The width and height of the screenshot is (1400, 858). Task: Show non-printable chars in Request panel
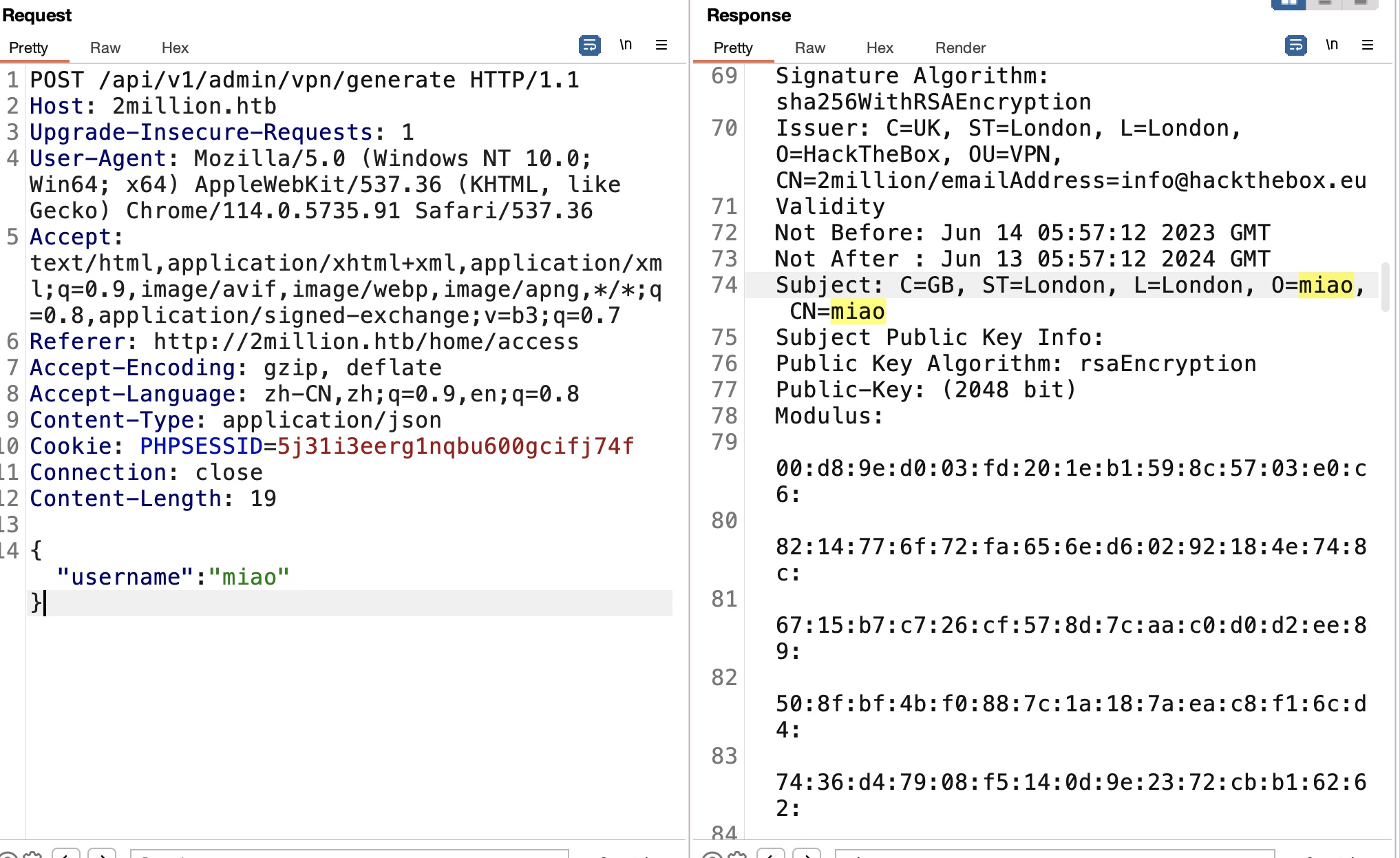click(x=625, y=45)
